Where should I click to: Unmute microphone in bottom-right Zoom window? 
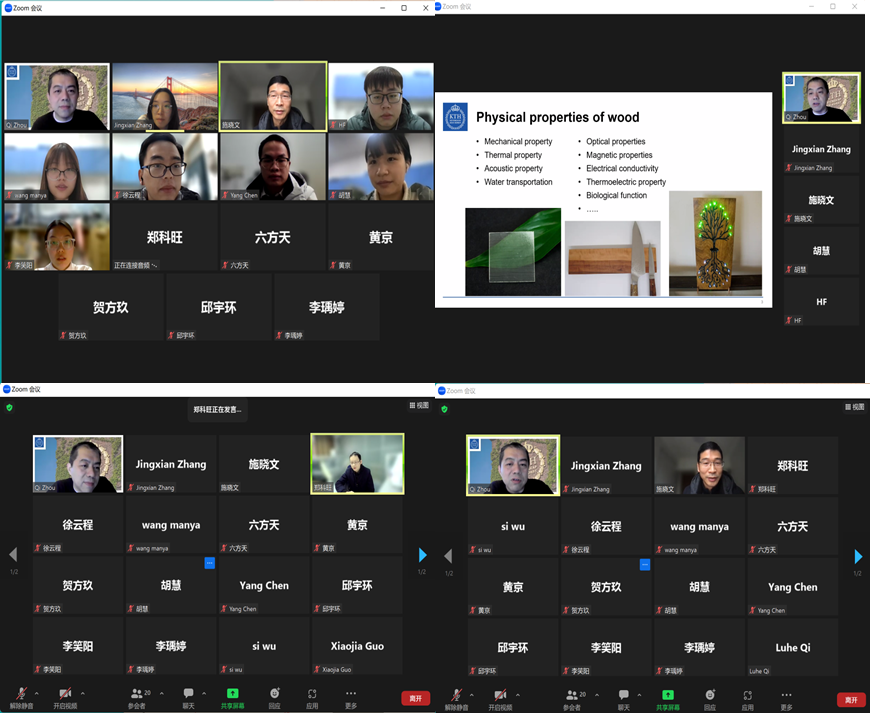[x=457, y=695]
